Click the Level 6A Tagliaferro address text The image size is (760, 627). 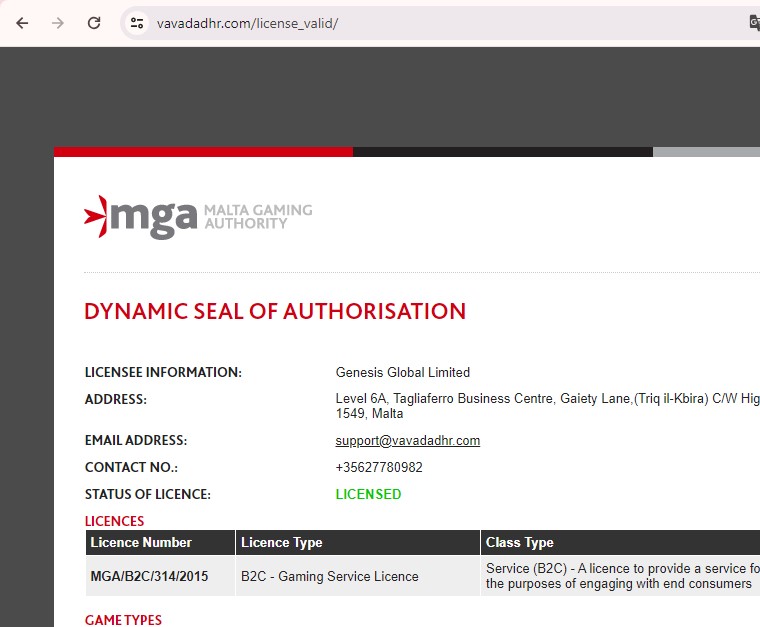point(547,406)
